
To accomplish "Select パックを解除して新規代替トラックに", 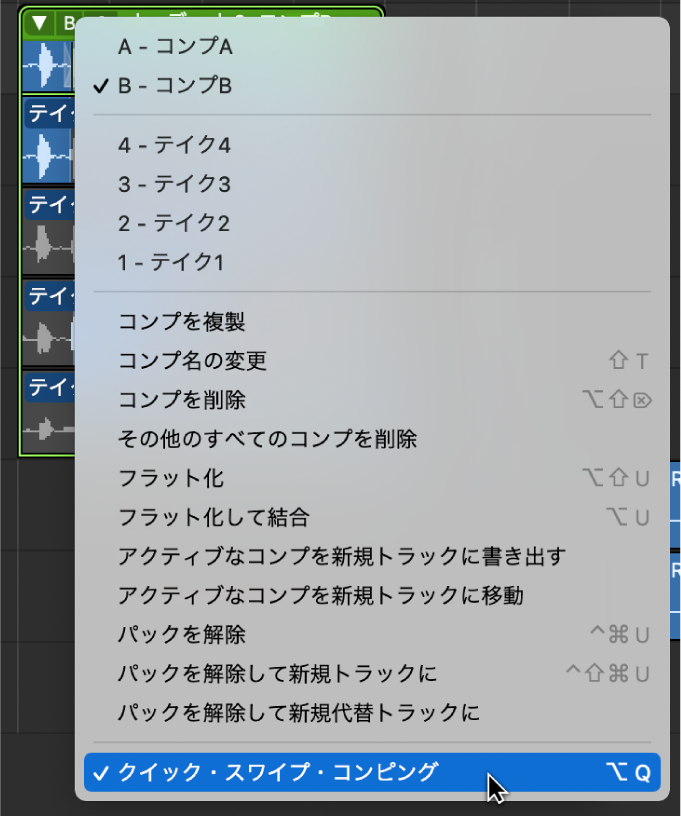I will point(372,713).
